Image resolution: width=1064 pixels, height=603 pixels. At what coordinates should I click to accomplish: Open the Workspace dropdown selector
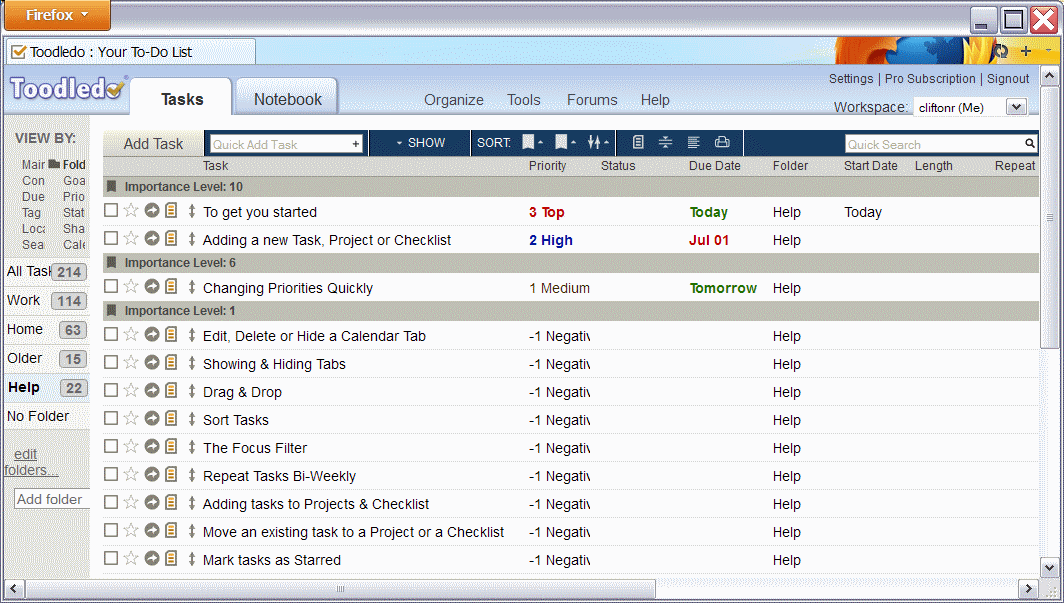tap(1016, 107)
